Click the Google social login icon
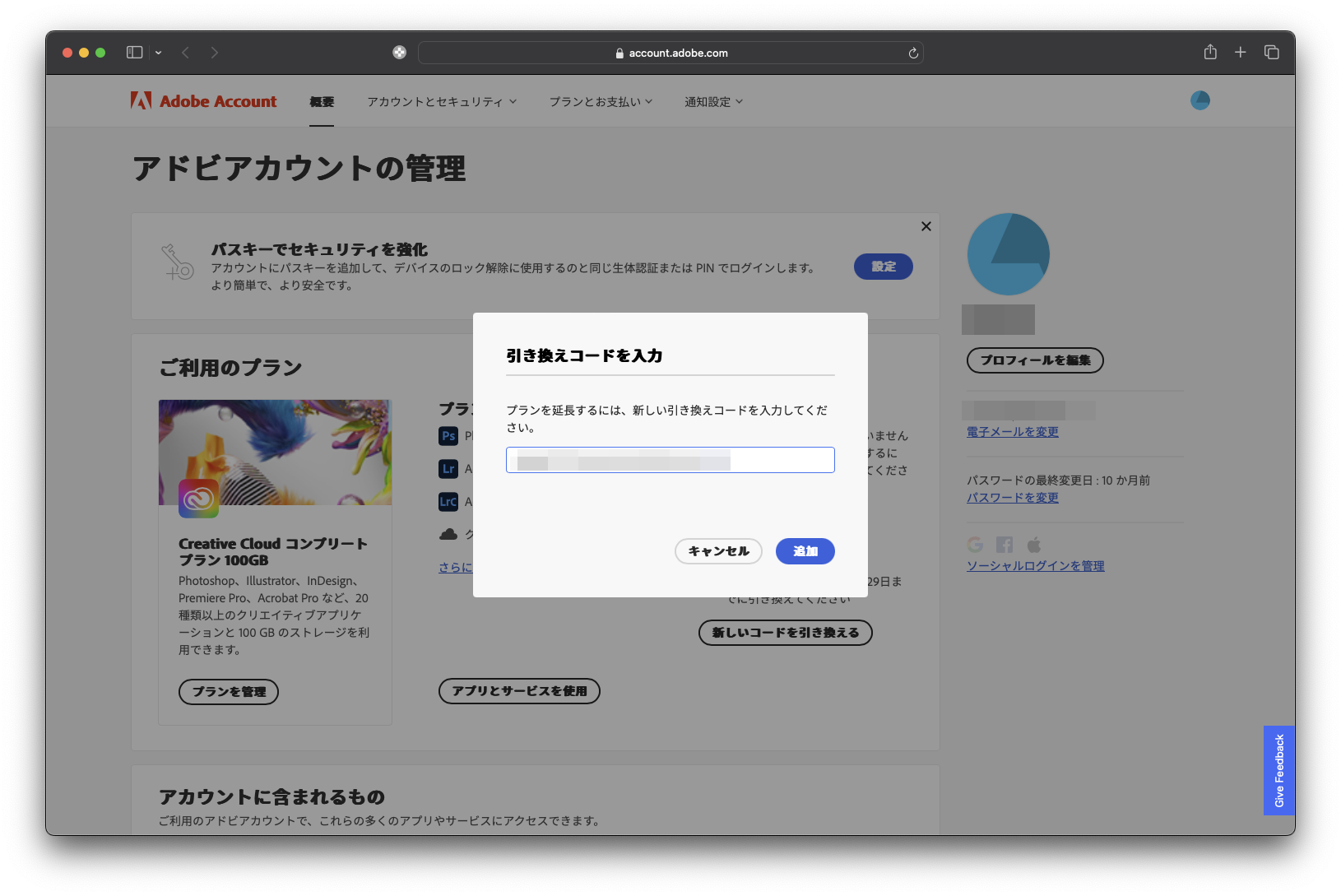1341x896 pixels. (x=975, y=545)
